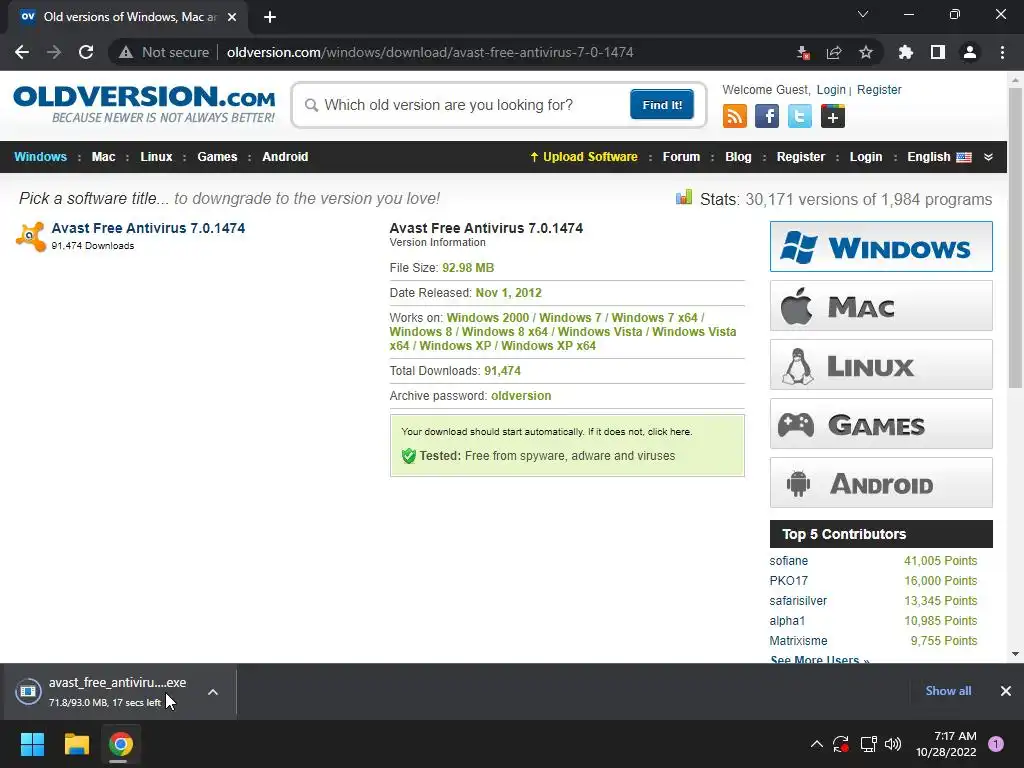Open the Facebook icon in the header

click(767, 116)
